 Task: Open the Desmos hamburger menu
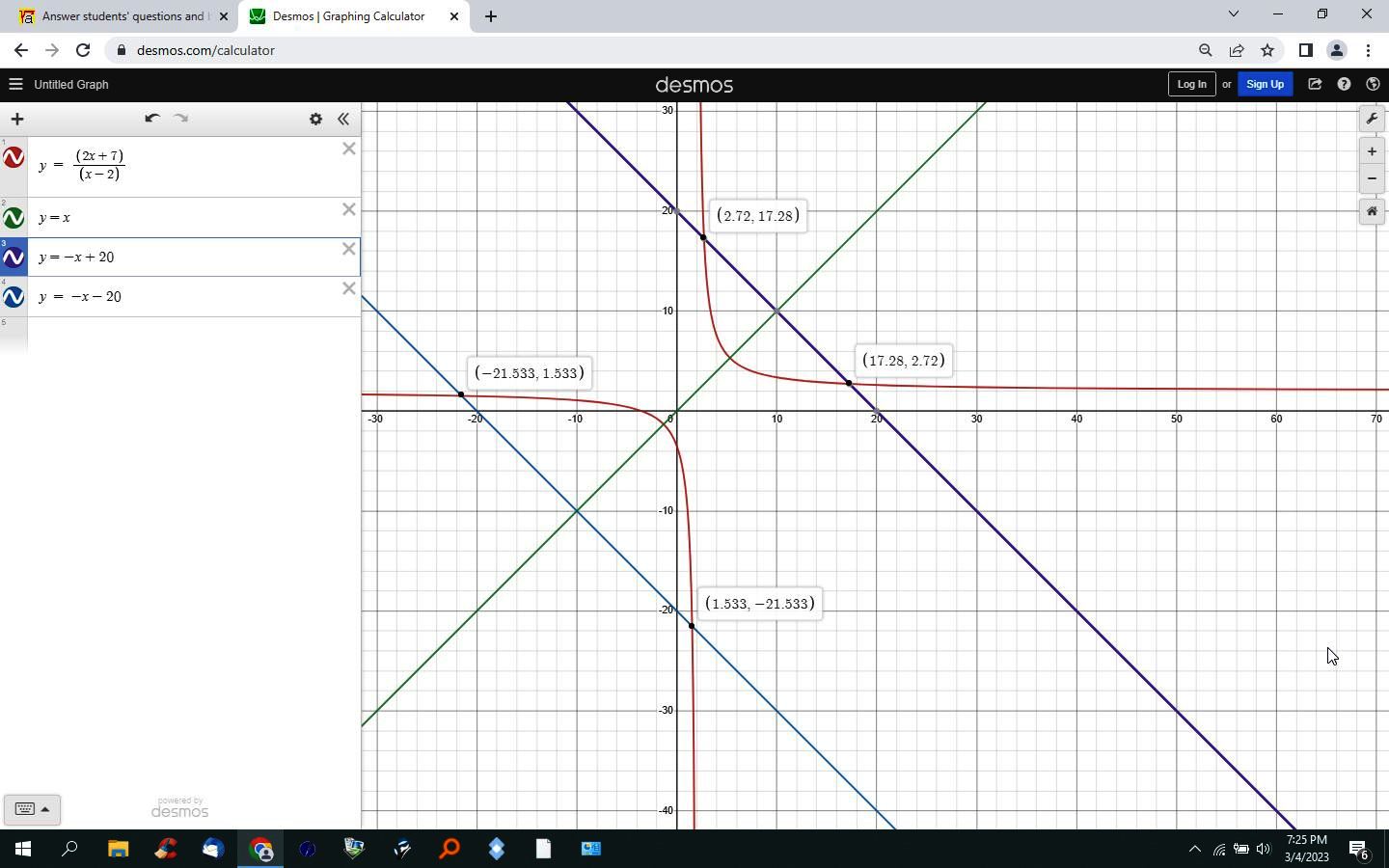15,84
